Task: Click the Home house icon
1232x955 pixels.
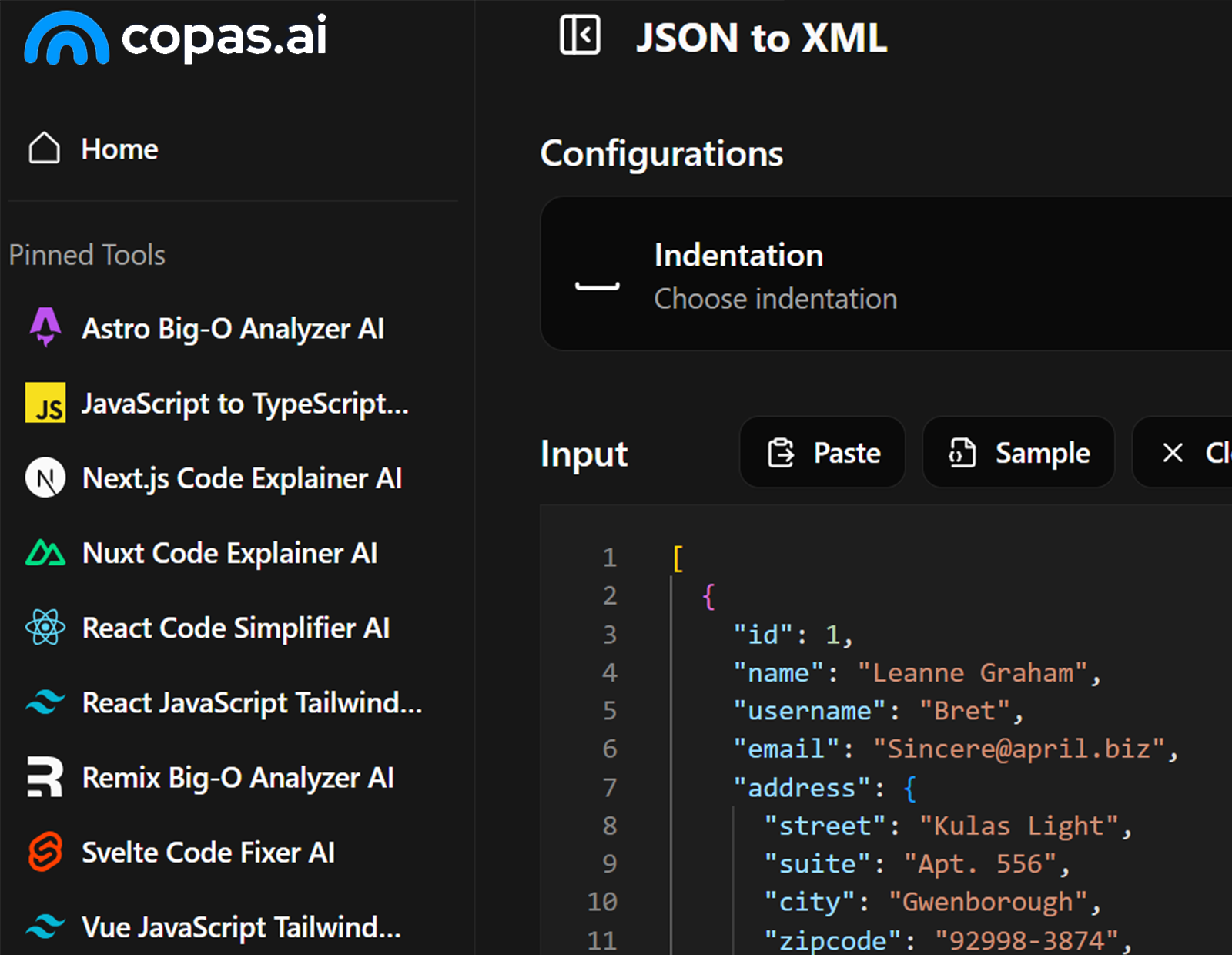Action: click(x=45, y=149)
